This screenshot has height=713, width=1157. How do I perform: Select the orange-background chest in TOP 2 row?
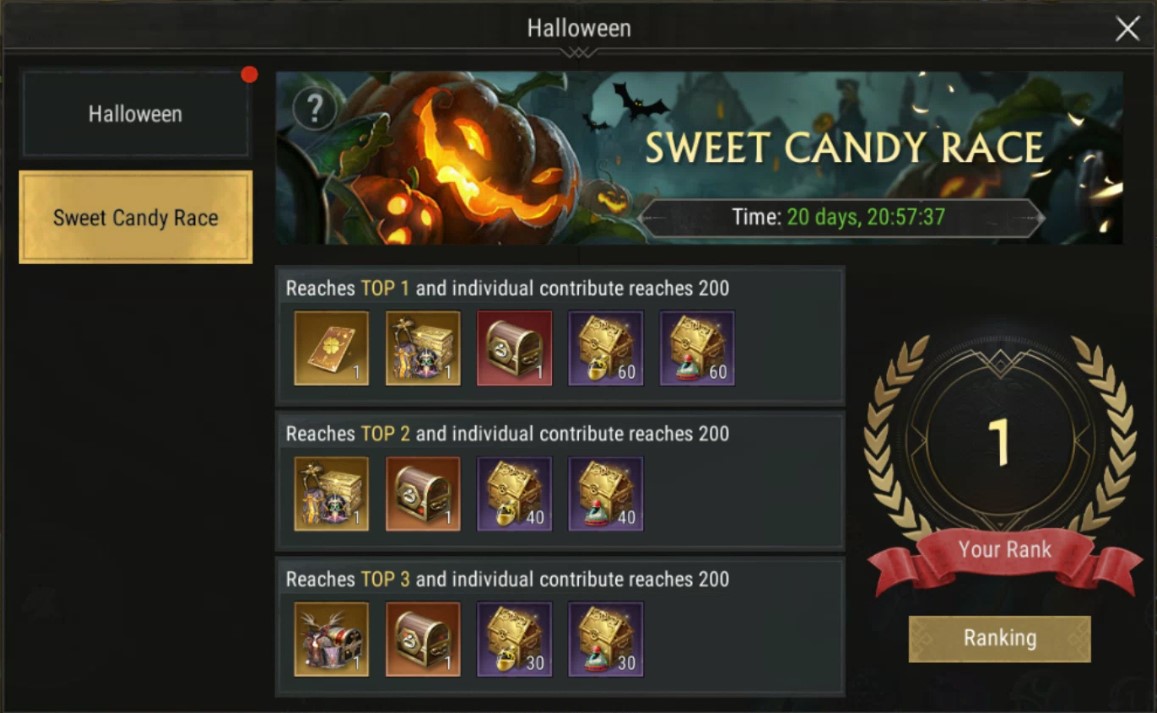423,494
